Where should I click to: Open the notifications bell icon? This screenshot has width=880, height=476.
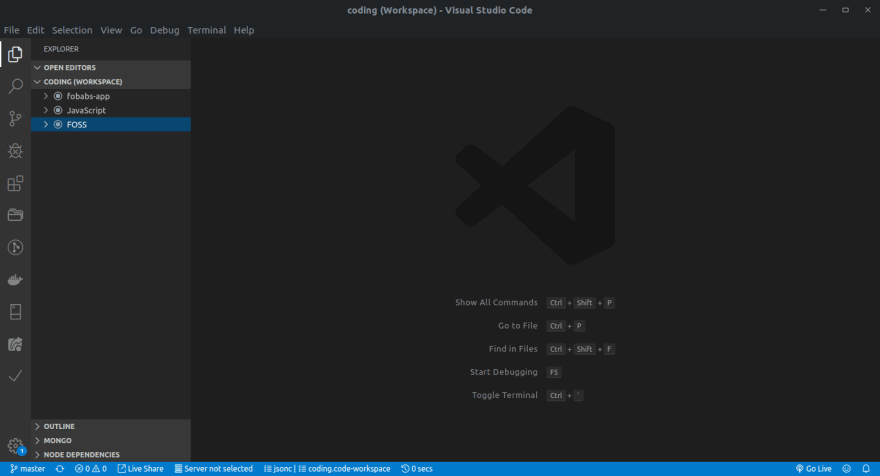[866, 469]
